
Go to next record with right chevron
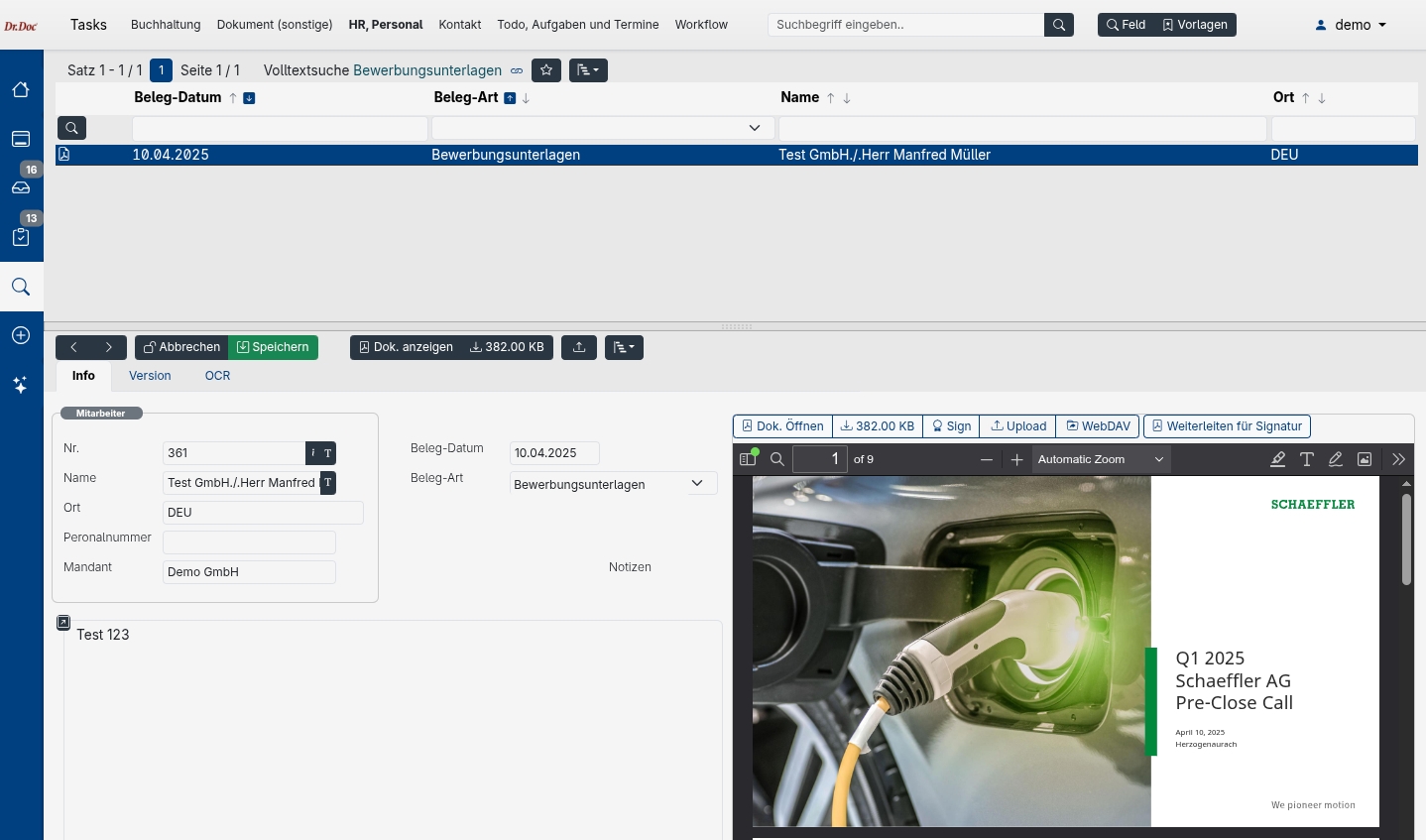109,347
